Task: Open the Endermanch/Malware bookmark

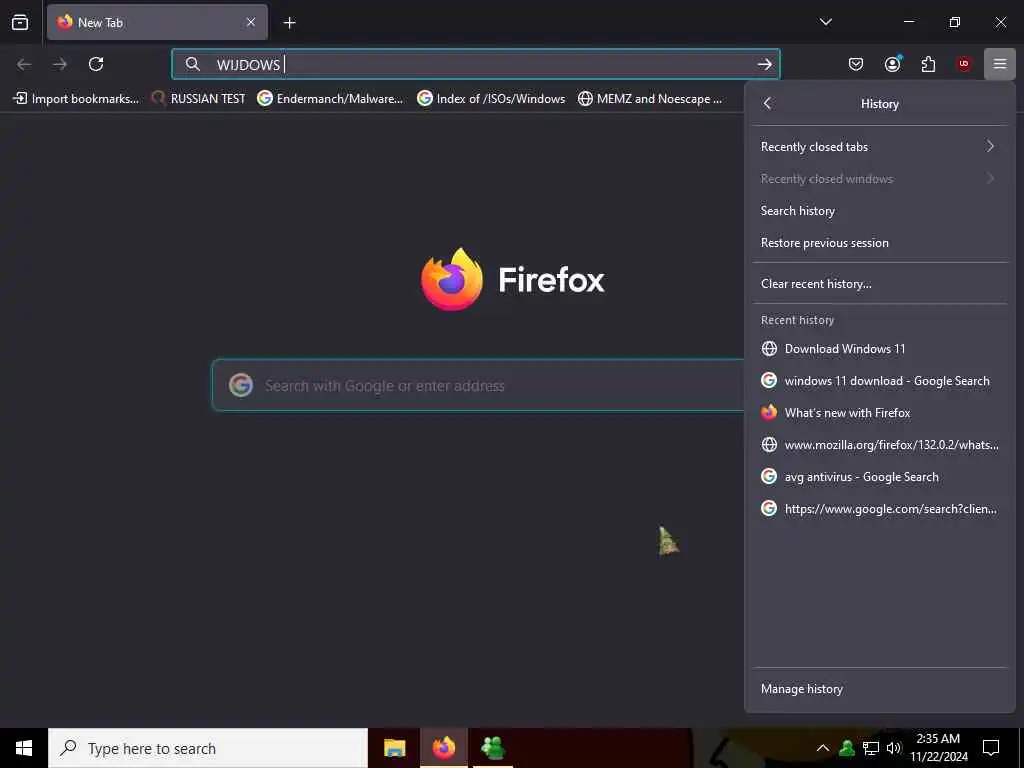Action: [x=330, y=99]
